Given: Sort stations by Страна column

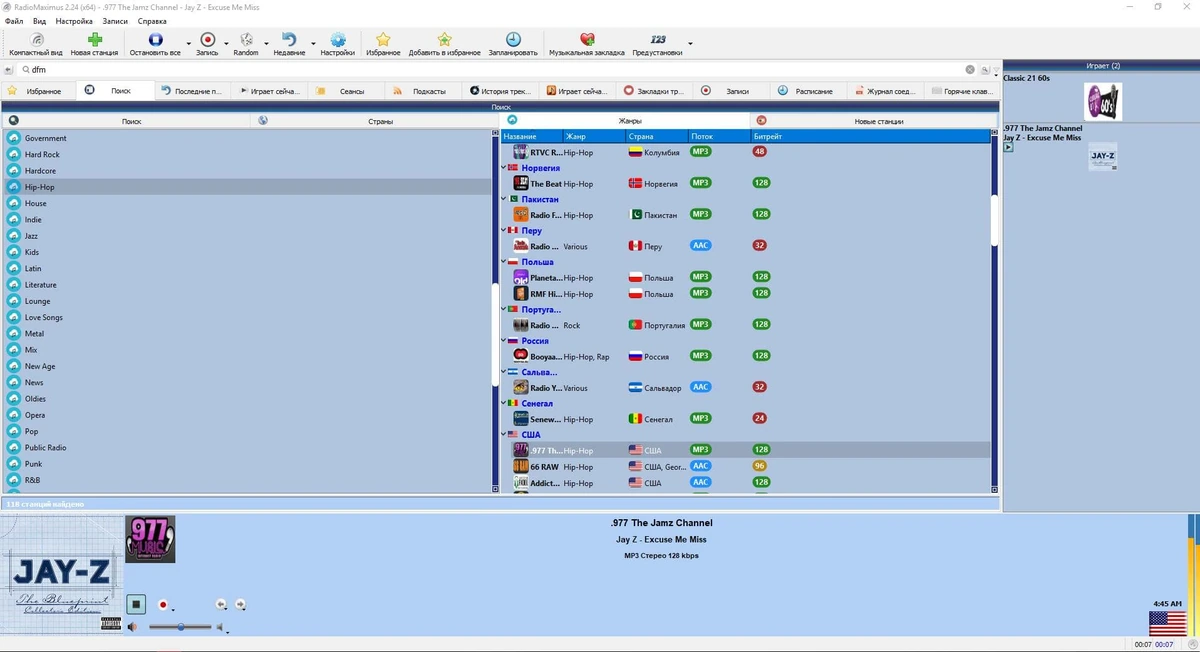Looking at the screenshot, I should click(656, 136).
